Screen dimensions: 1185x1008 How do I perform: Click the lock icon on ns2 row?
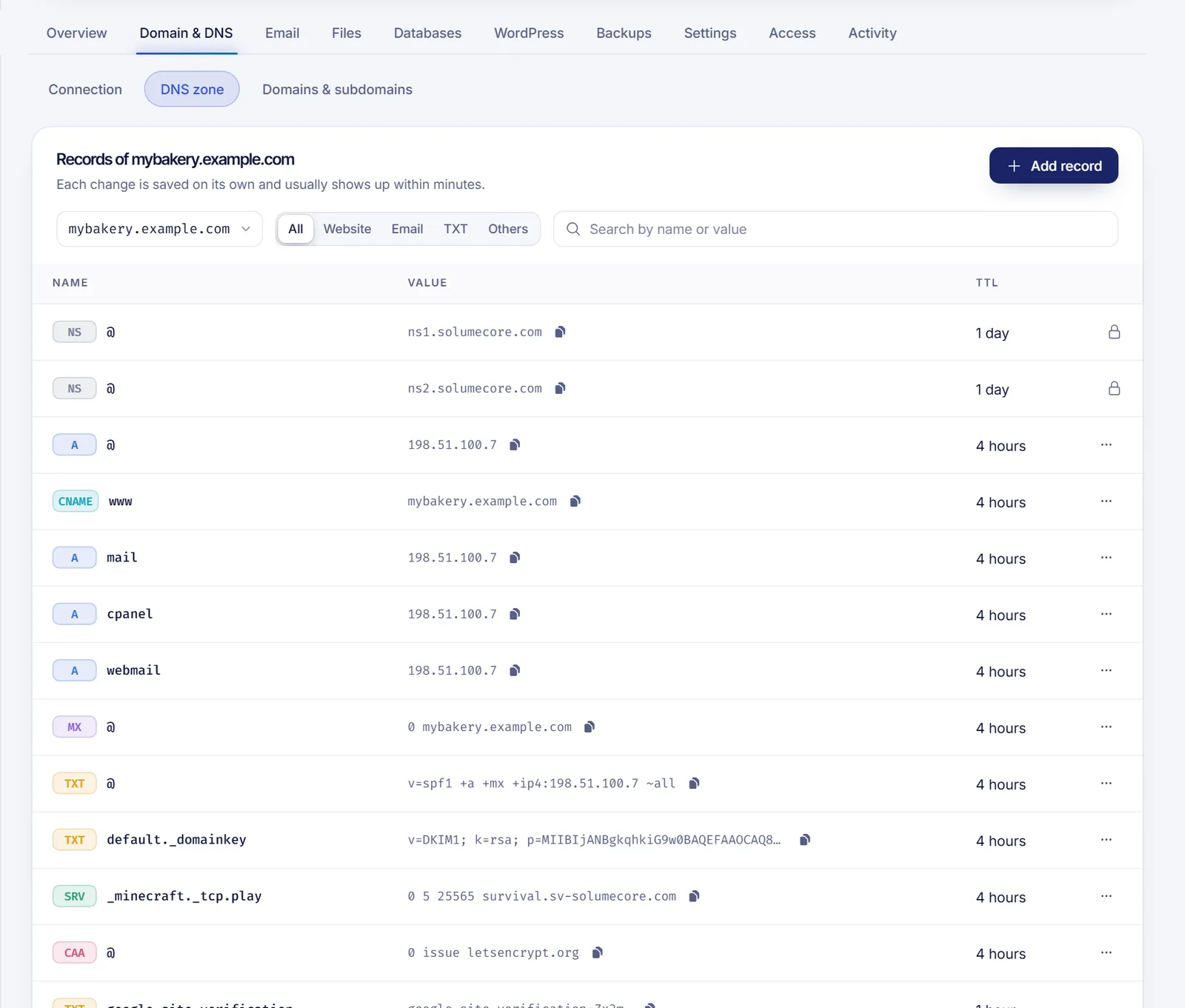tap(1114, 388)
